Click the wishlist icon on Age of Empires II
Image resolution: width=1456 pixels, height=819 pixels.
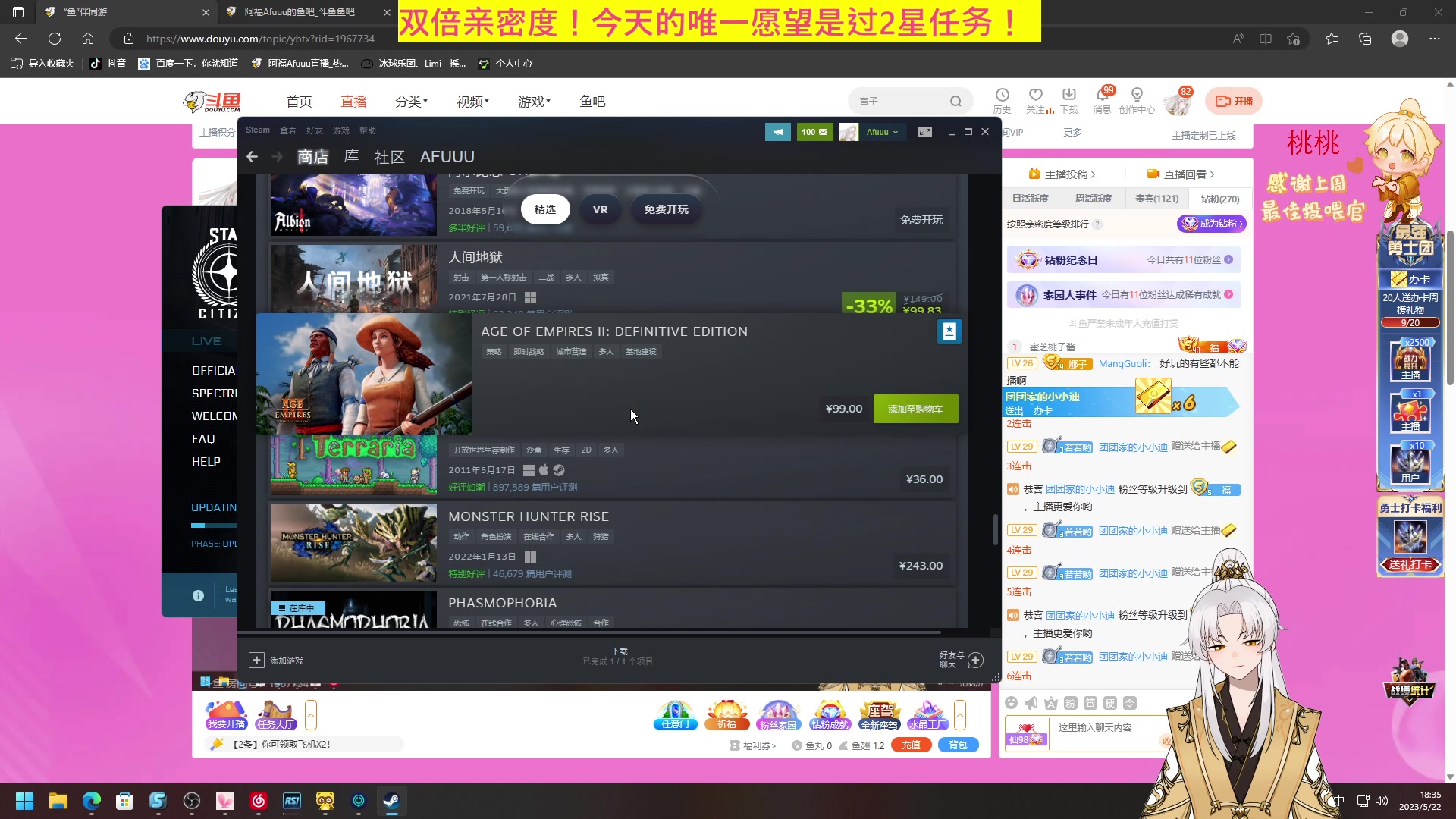[949, 331]
